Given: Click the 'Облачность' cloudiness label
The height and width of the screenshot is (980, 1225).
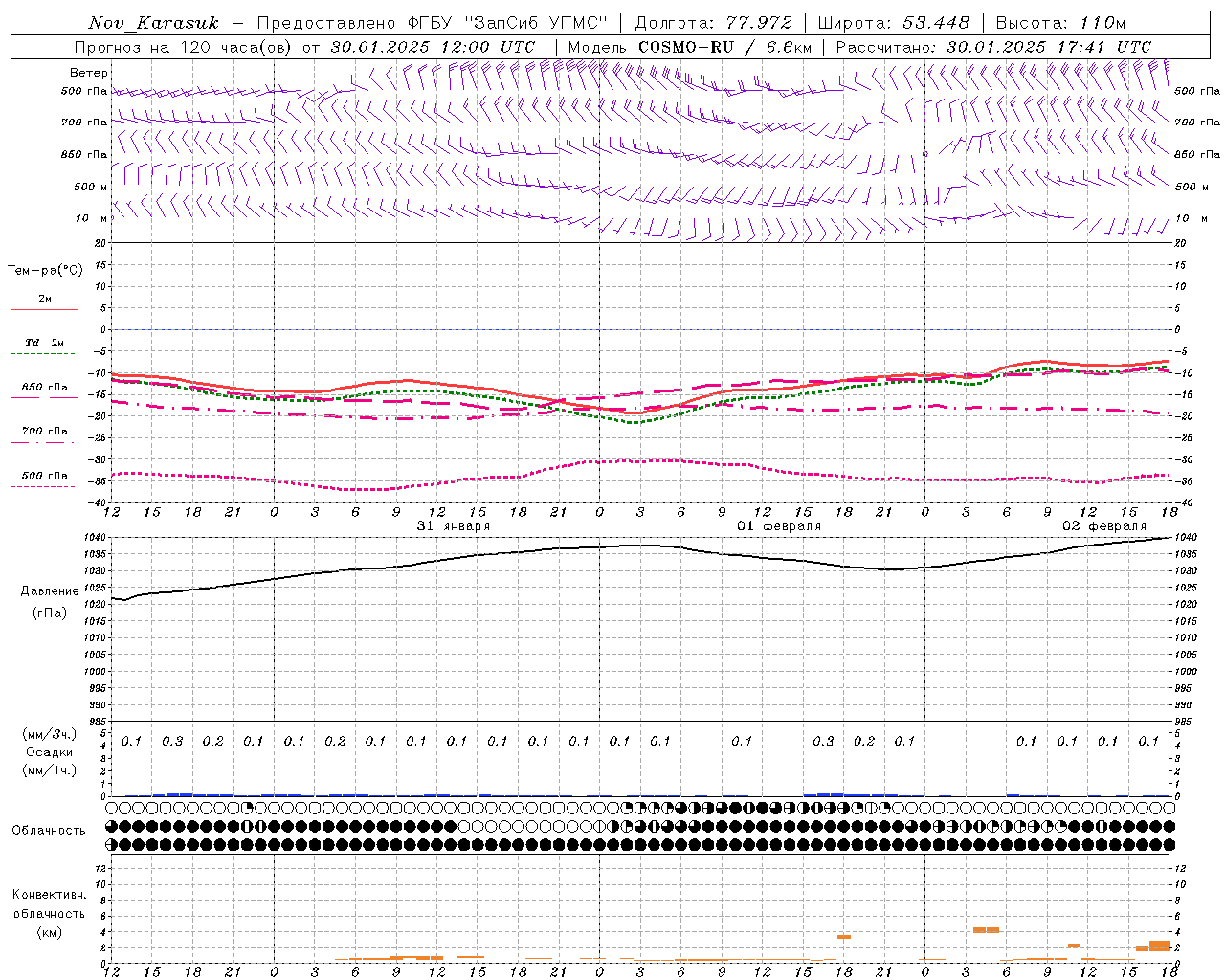Looking at the screenshot, I should (49, 831).
